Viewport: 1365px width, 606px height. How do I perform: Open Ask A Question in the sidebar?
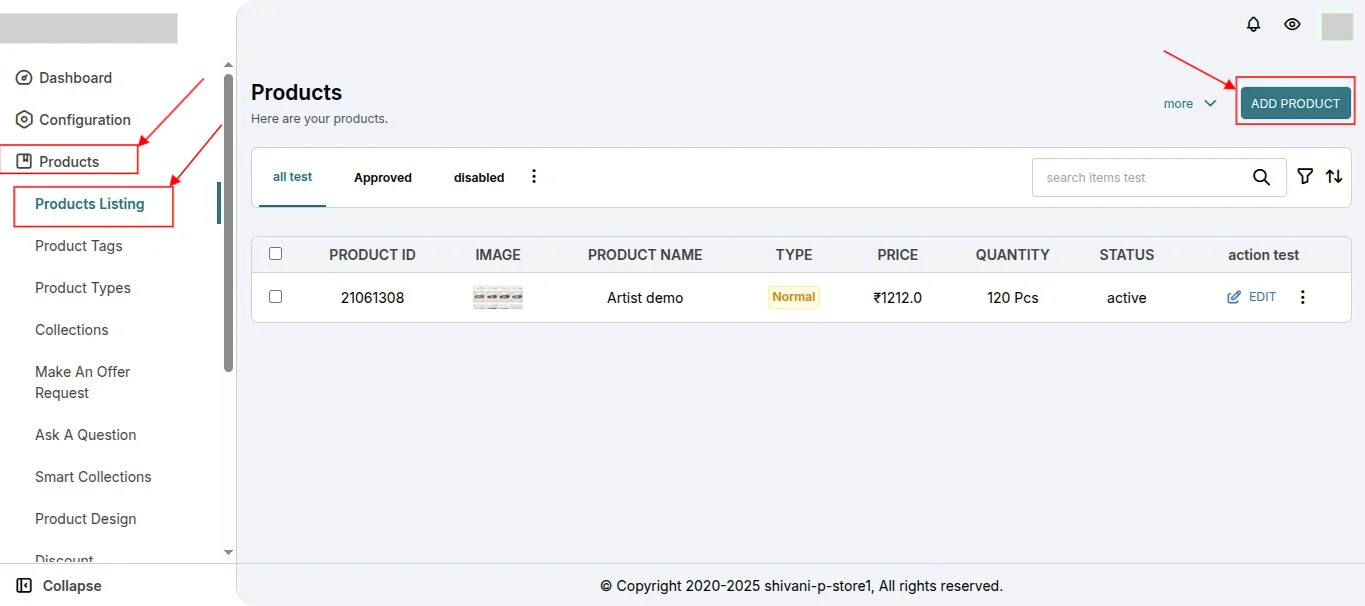[86, 435]
